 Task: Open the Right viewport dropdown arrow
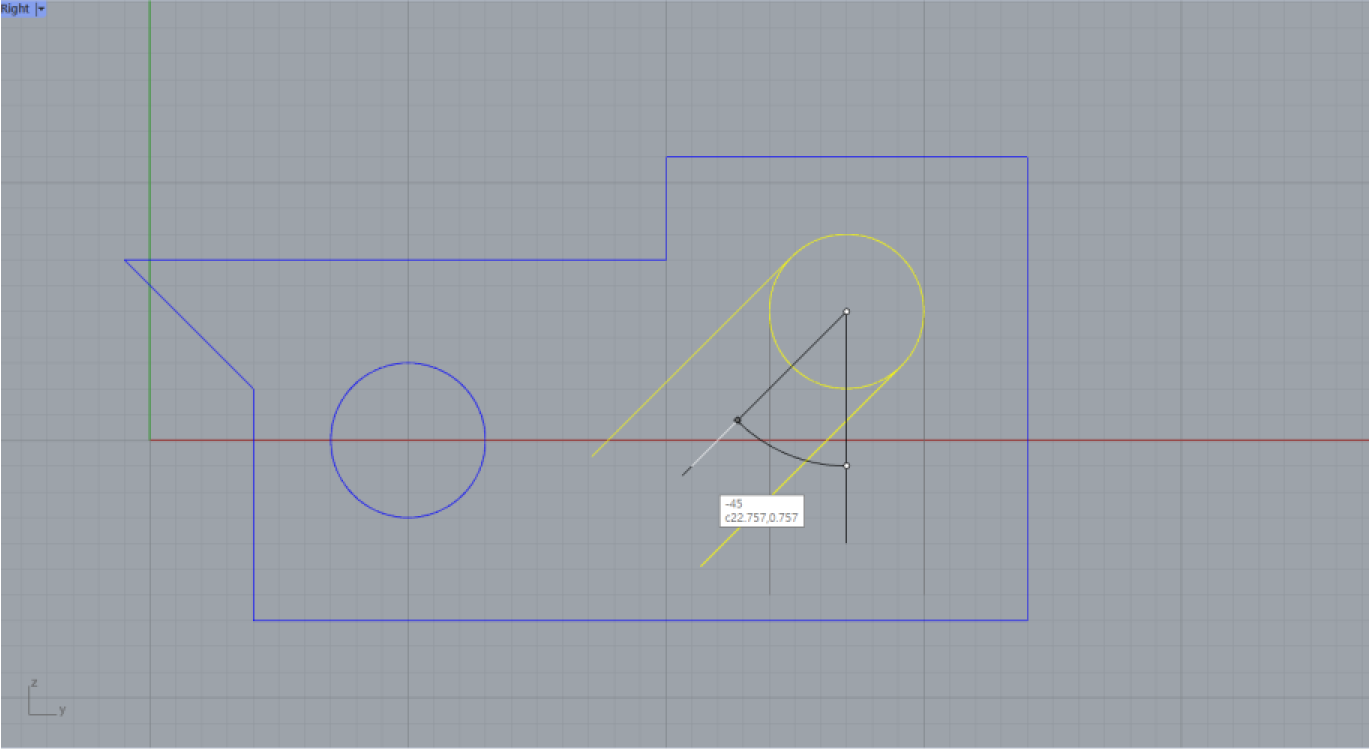click(41, 8)
